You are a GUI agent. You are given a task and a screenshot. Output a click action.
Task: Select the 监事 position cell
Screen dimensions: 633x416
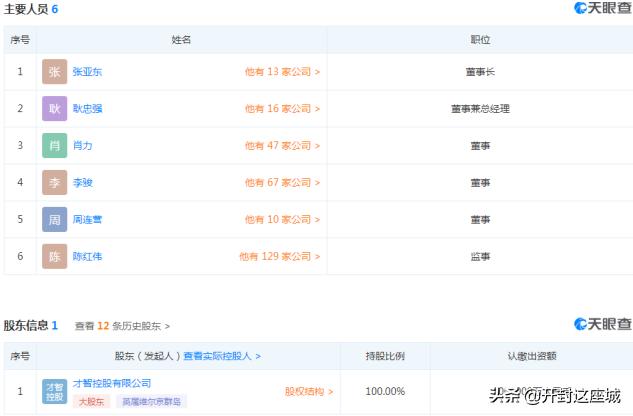pyautogui.click(x=480, y=256)
